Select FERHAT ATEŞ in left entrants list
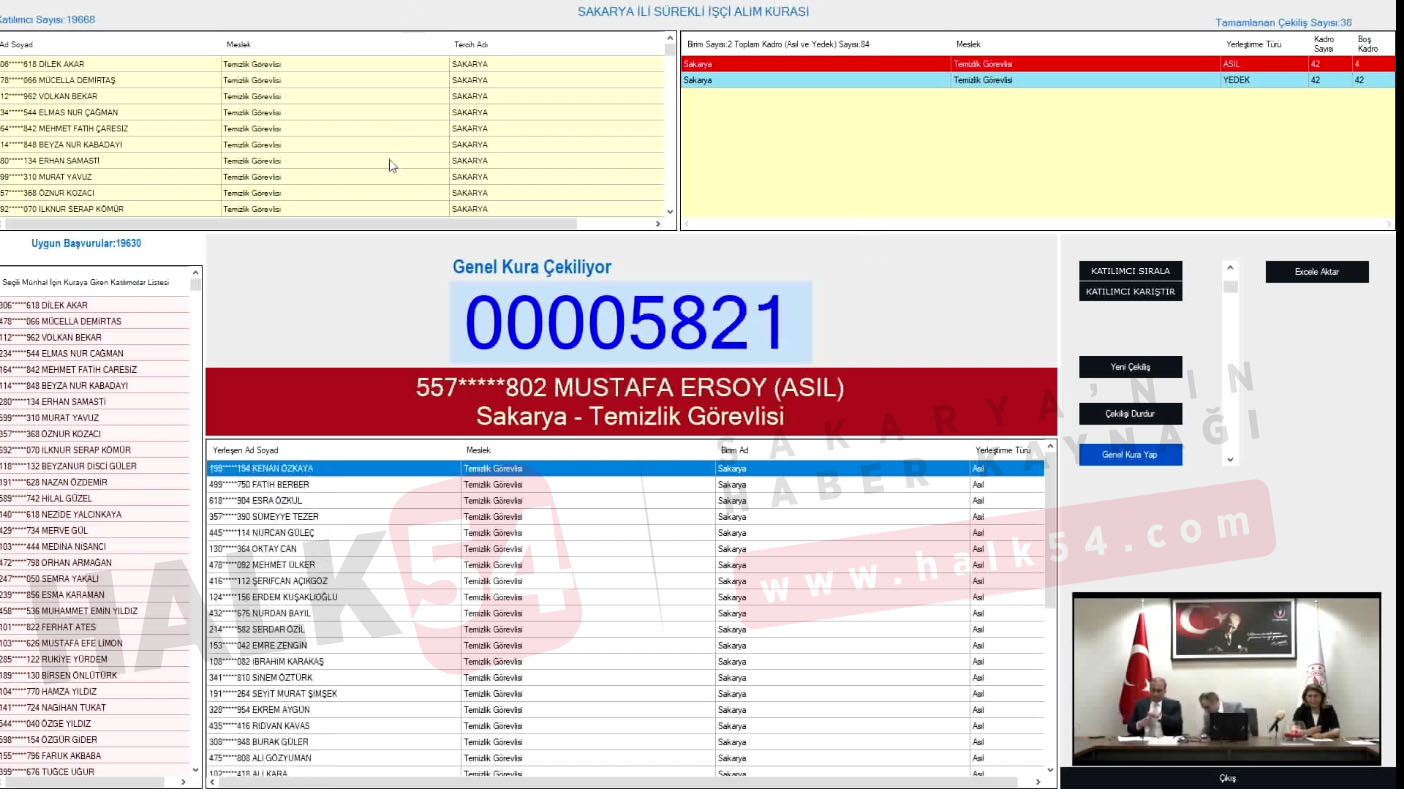 (x=95, y=627)
